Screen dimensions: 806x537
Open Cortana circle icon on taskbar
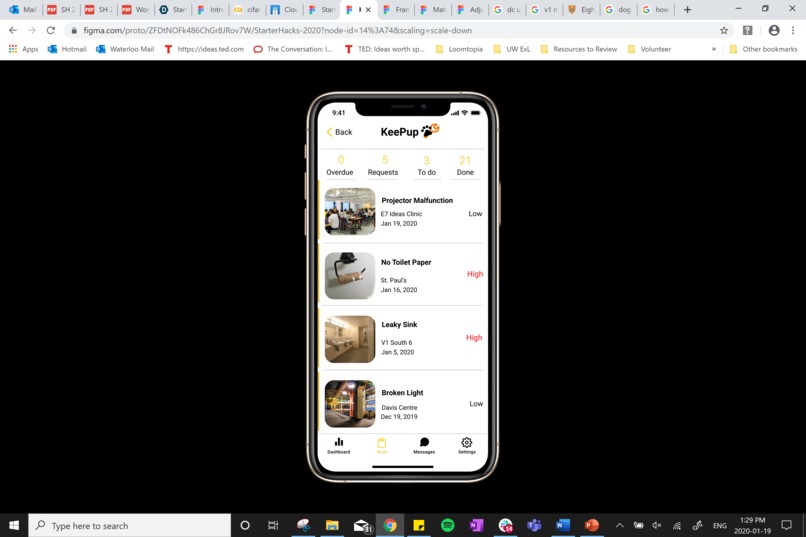click(x=245, y=525)
